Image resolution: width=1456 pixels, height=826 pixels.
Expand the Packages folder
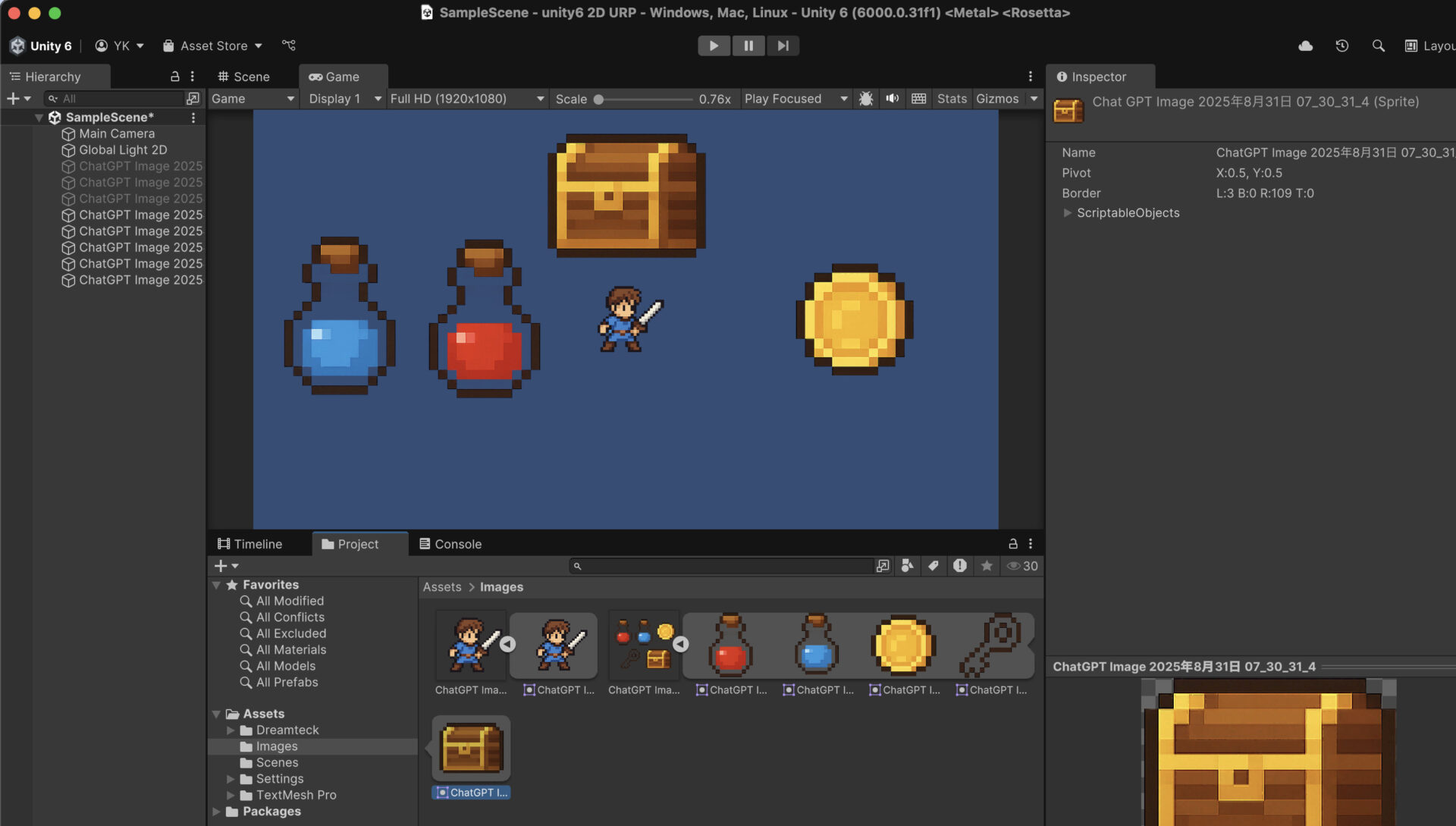pyautogui.click(x=216, y=812)
